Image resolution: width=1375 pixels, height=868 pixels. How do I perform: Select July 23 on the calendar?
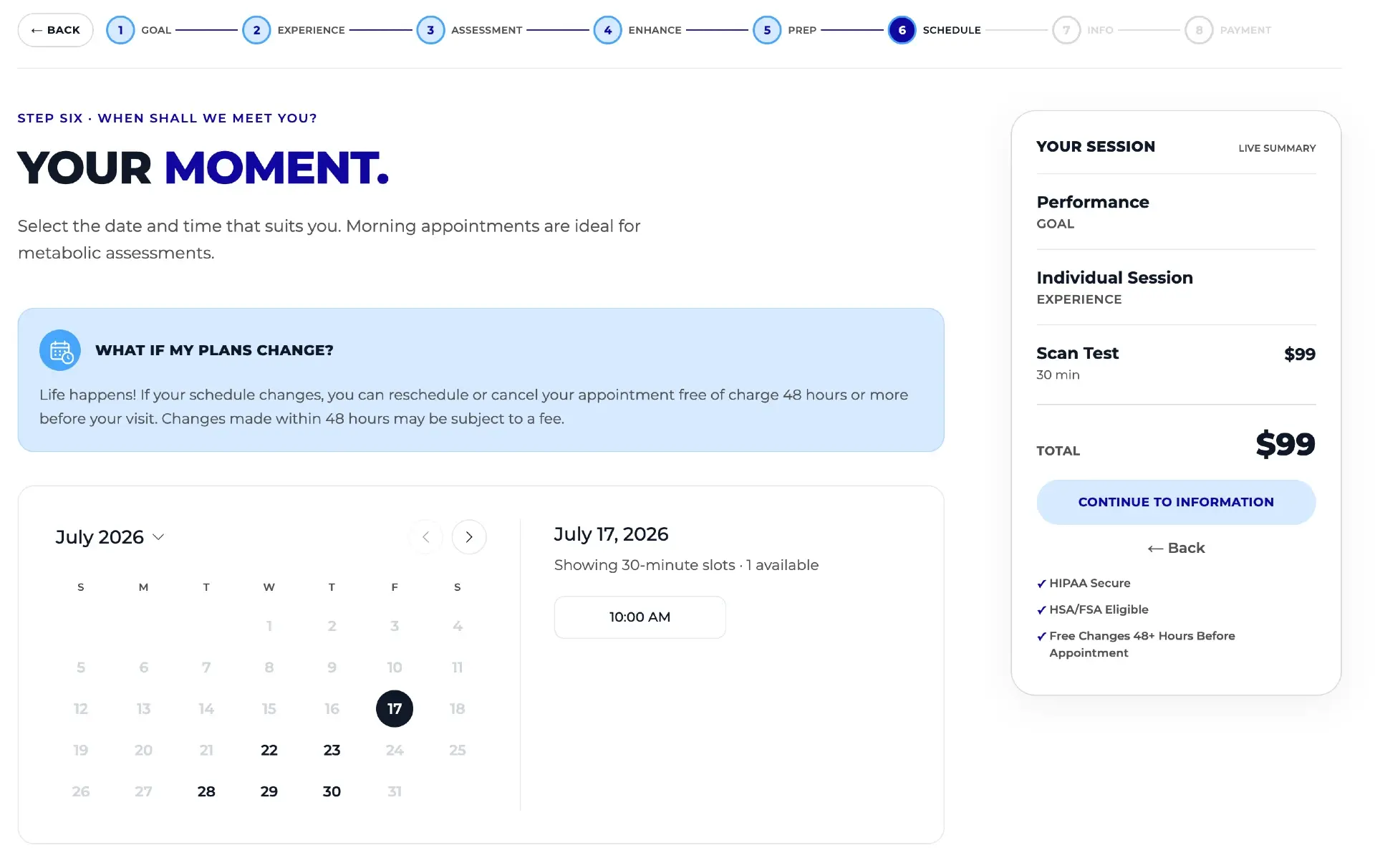332,751
